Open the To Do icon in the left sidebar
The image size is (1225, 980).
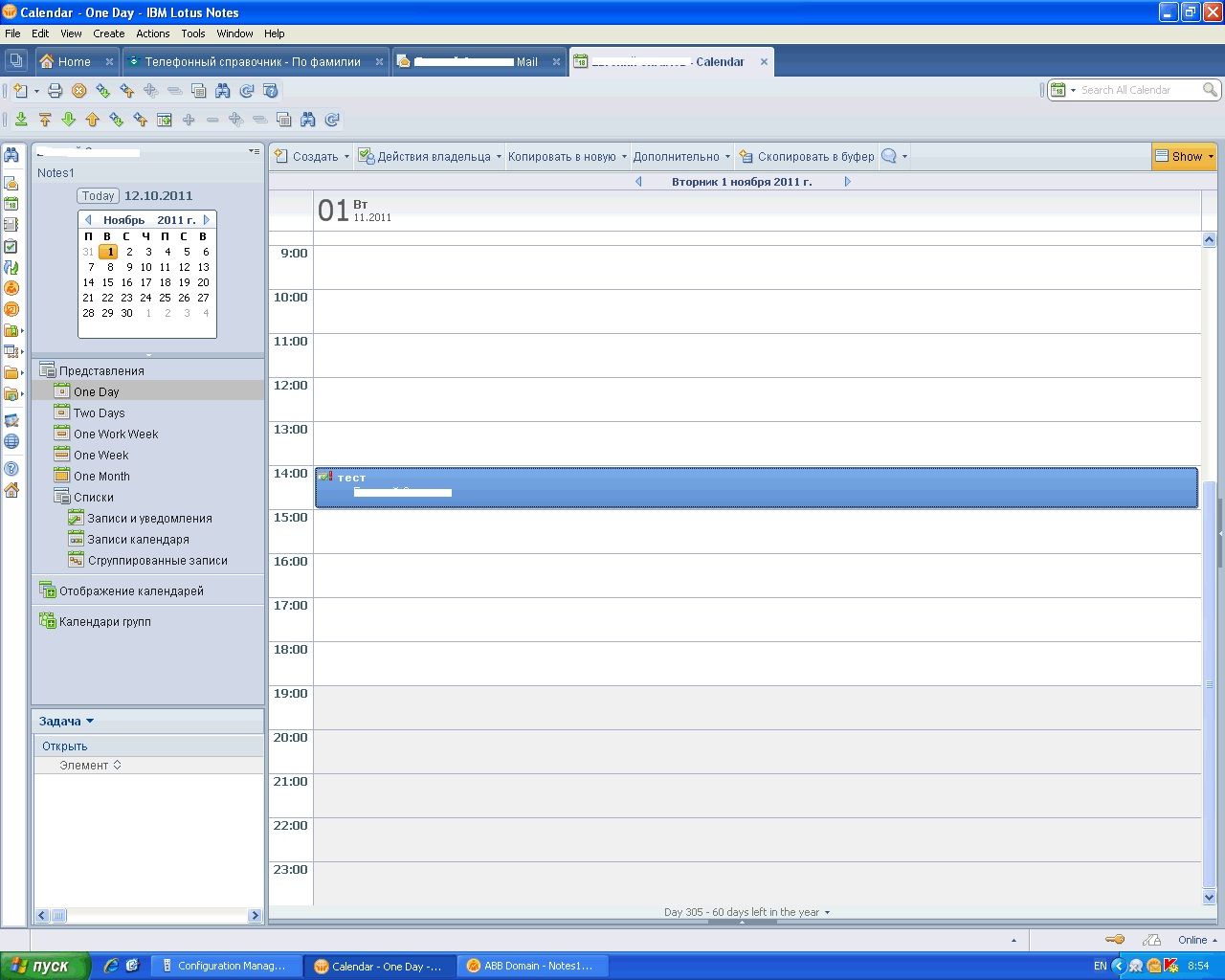pos(11,246)
